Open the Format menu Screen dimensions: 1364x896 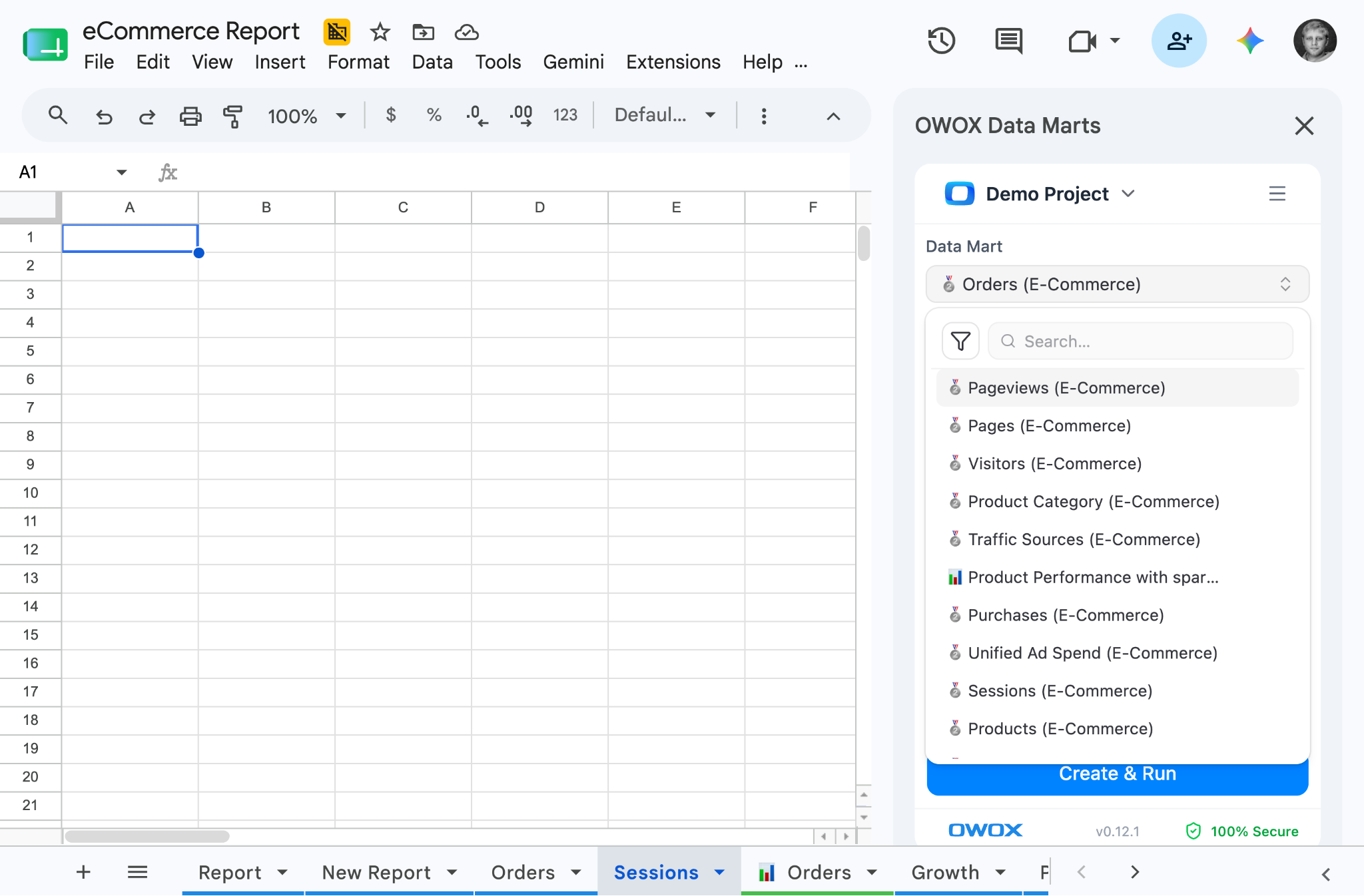point(358,62)
